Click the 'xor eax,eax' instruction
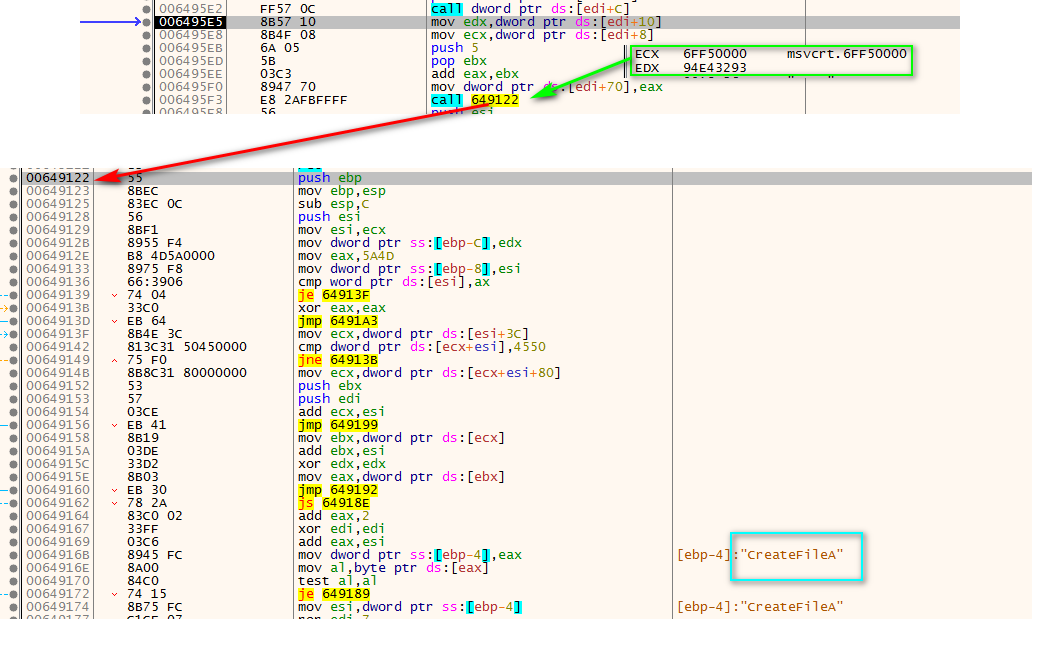This screenshot has width=1040, height=652. coord(342,308)
